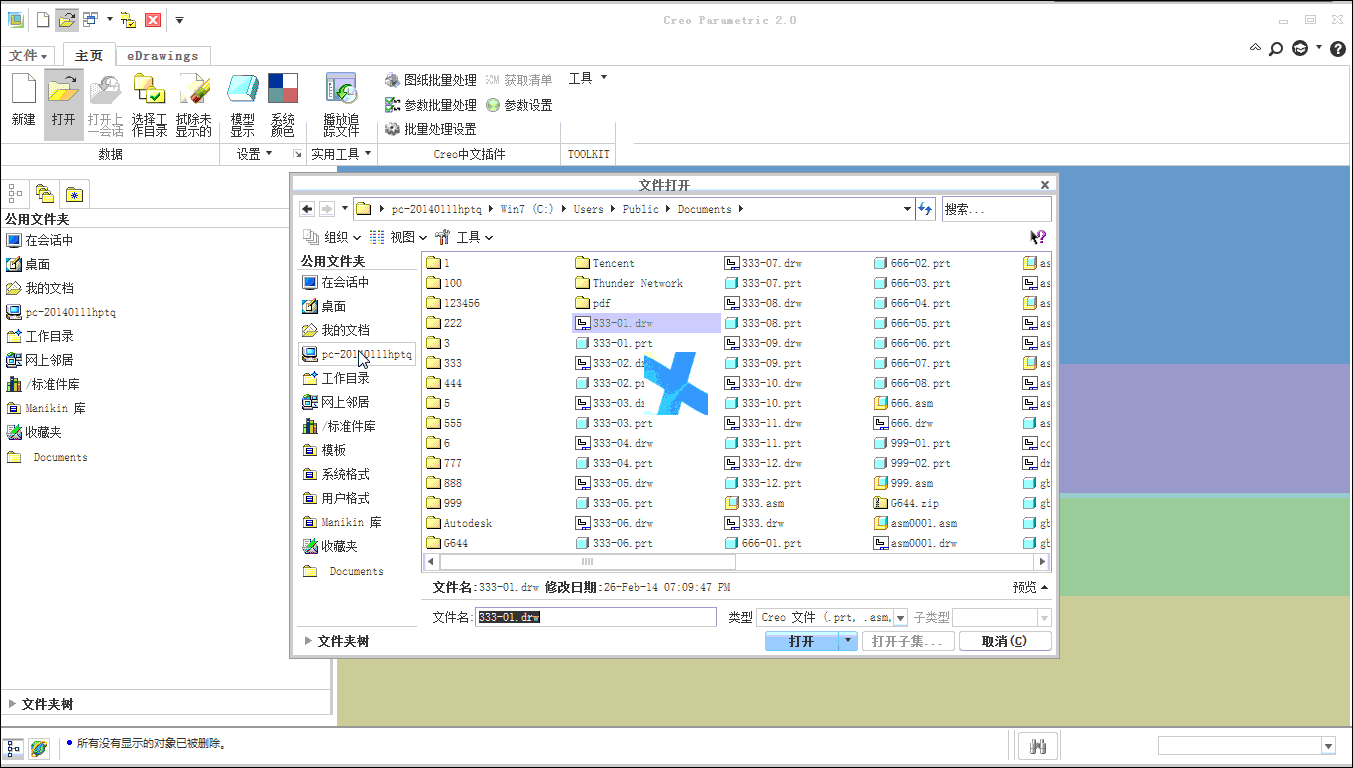
Task: Click the Win7 (C:) breadcrumb in address bar
Action: (527, 209)
